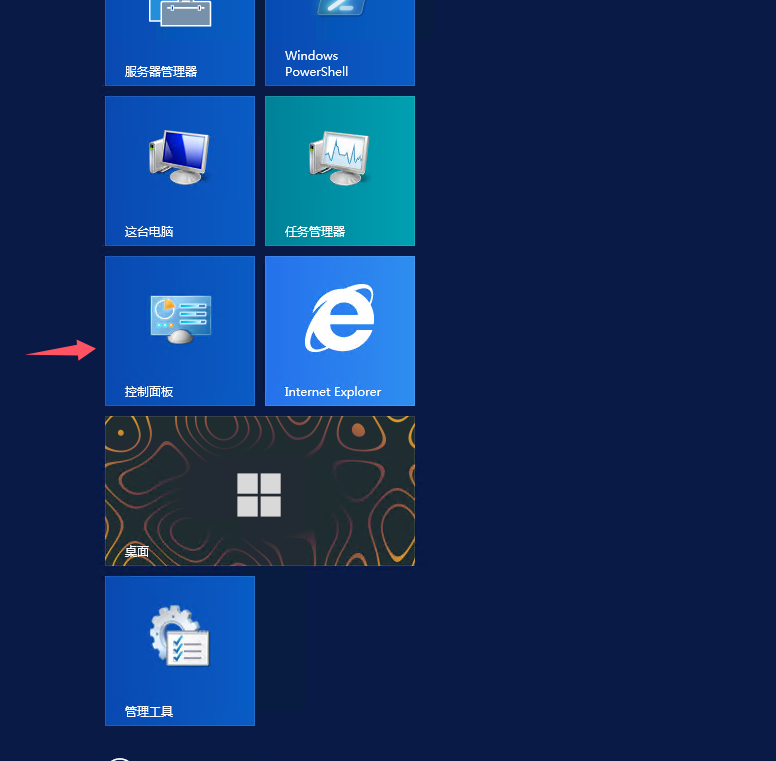Start 任务管理器 (Task Manager) via its icon
This screenshot has height=761, width=776.
[340, 157]
